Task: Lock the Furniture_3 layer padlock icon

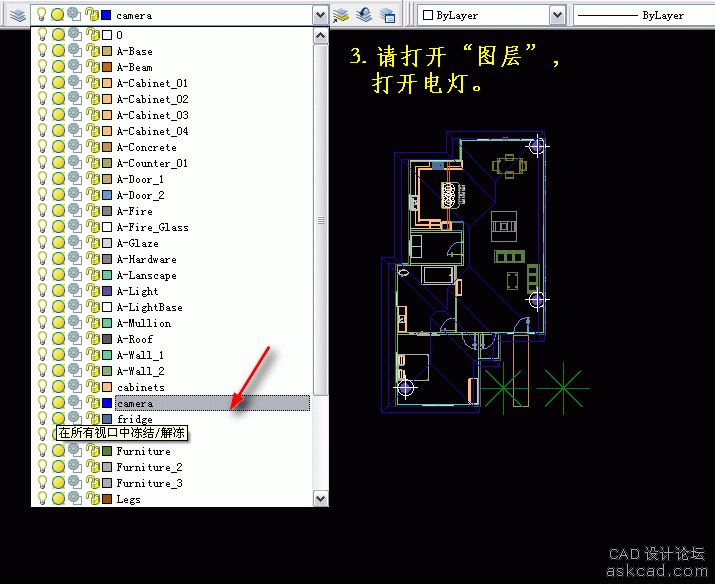Action: [x=93, y=483]
